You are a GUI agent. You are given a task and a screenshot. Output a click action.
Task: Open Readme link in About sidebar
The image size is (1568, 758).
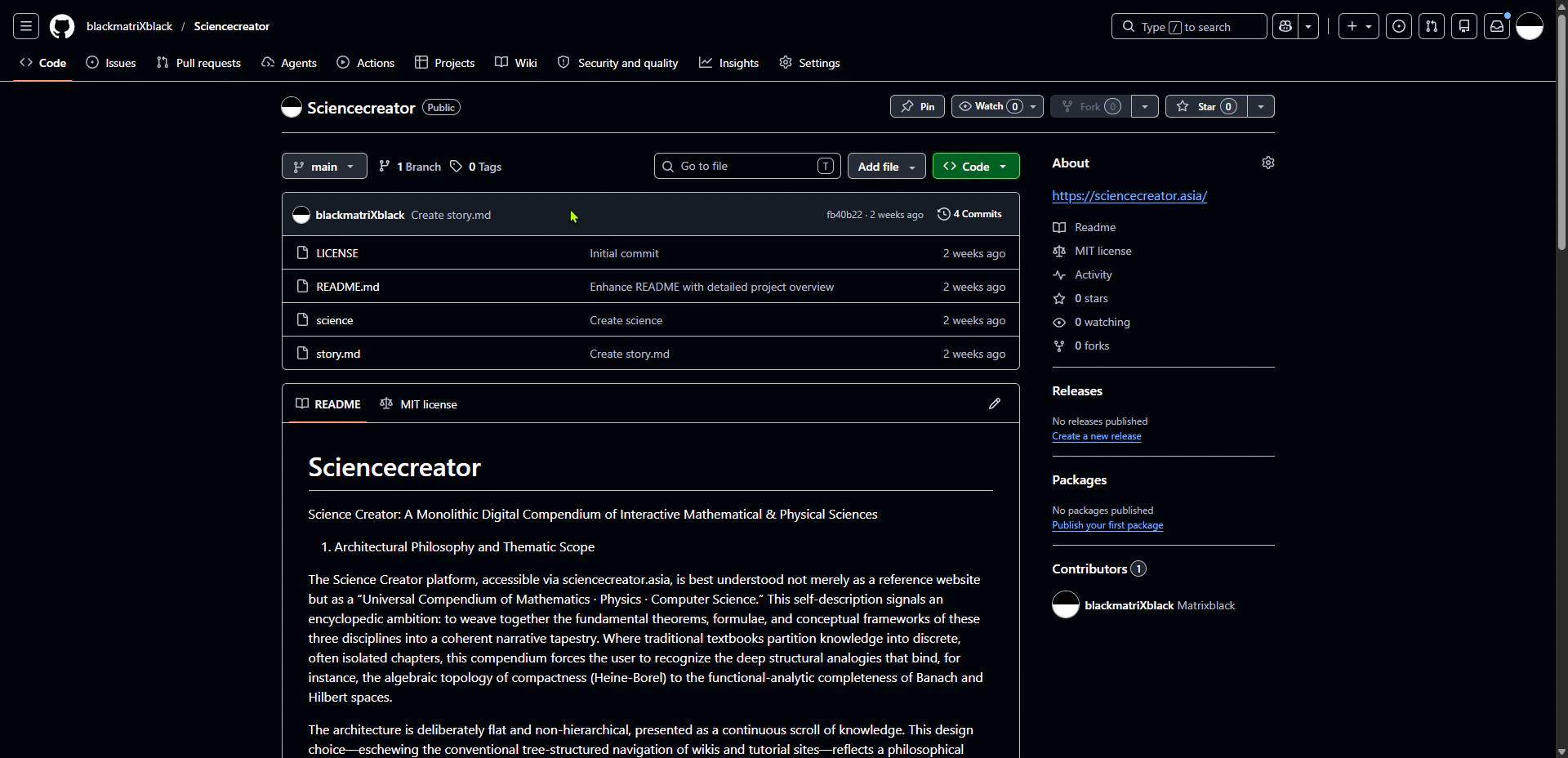tap(1084, 227)
